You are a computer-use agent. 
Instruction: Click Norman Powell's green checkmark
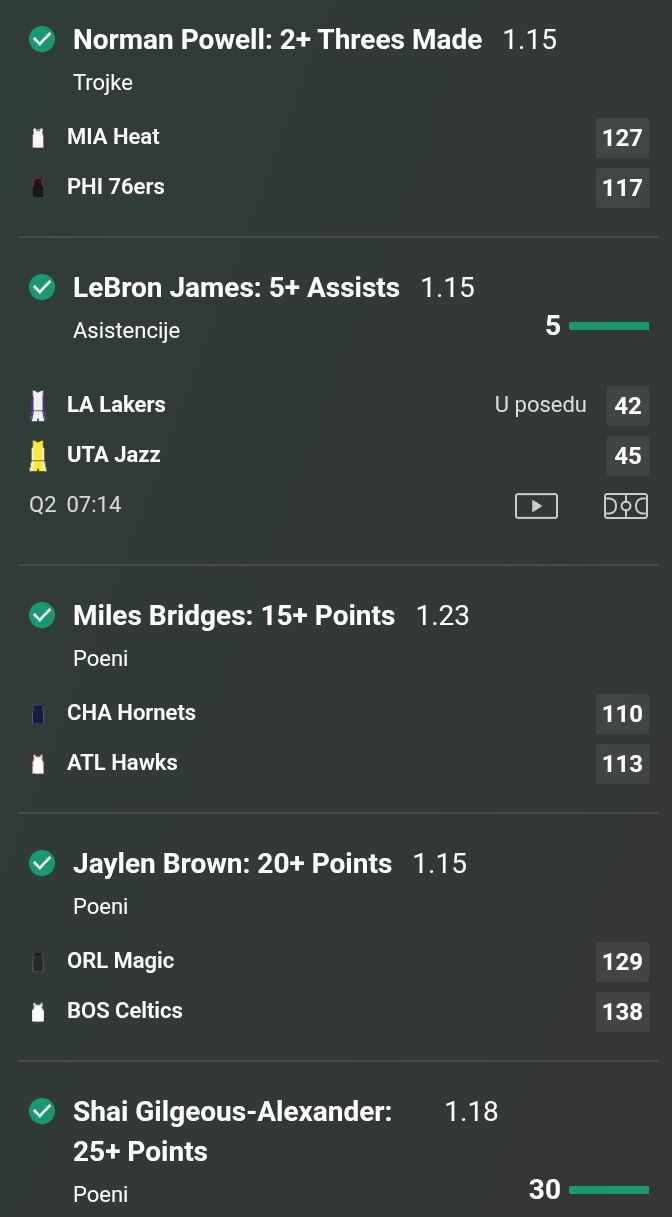tap(42, 40)
